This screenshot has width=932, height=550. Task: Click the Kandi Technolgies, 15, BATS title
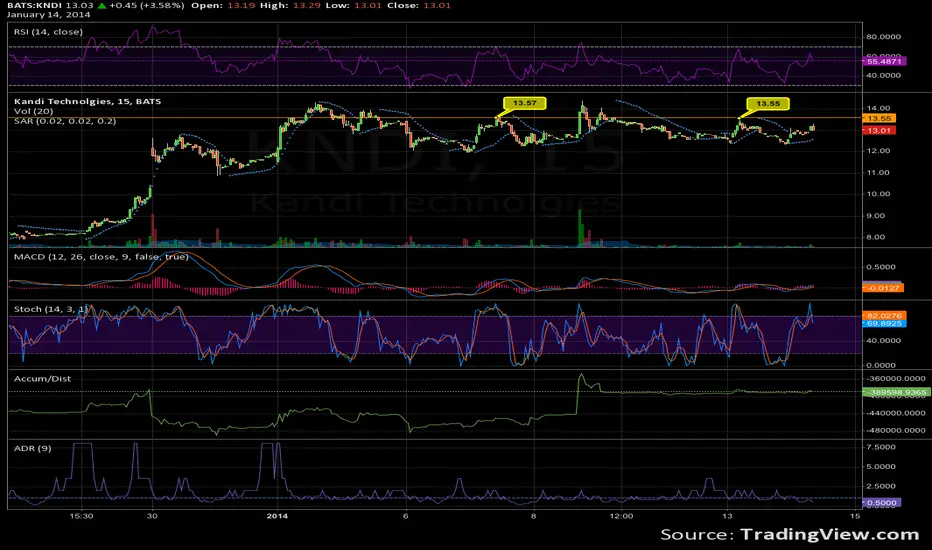coord(87,101)
